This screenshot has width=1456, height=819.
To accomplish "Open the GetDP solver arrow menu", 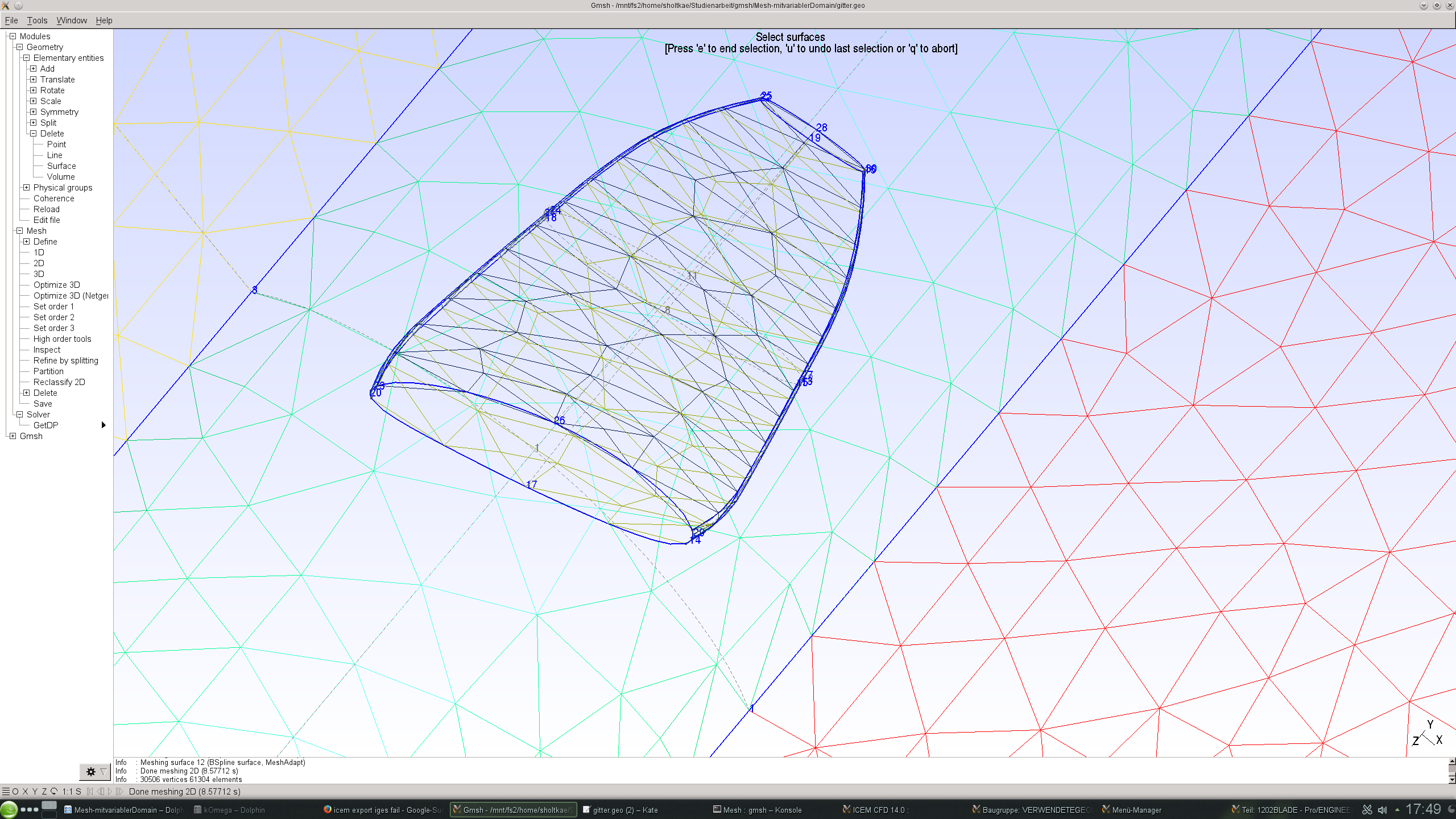I will point(104,425).
